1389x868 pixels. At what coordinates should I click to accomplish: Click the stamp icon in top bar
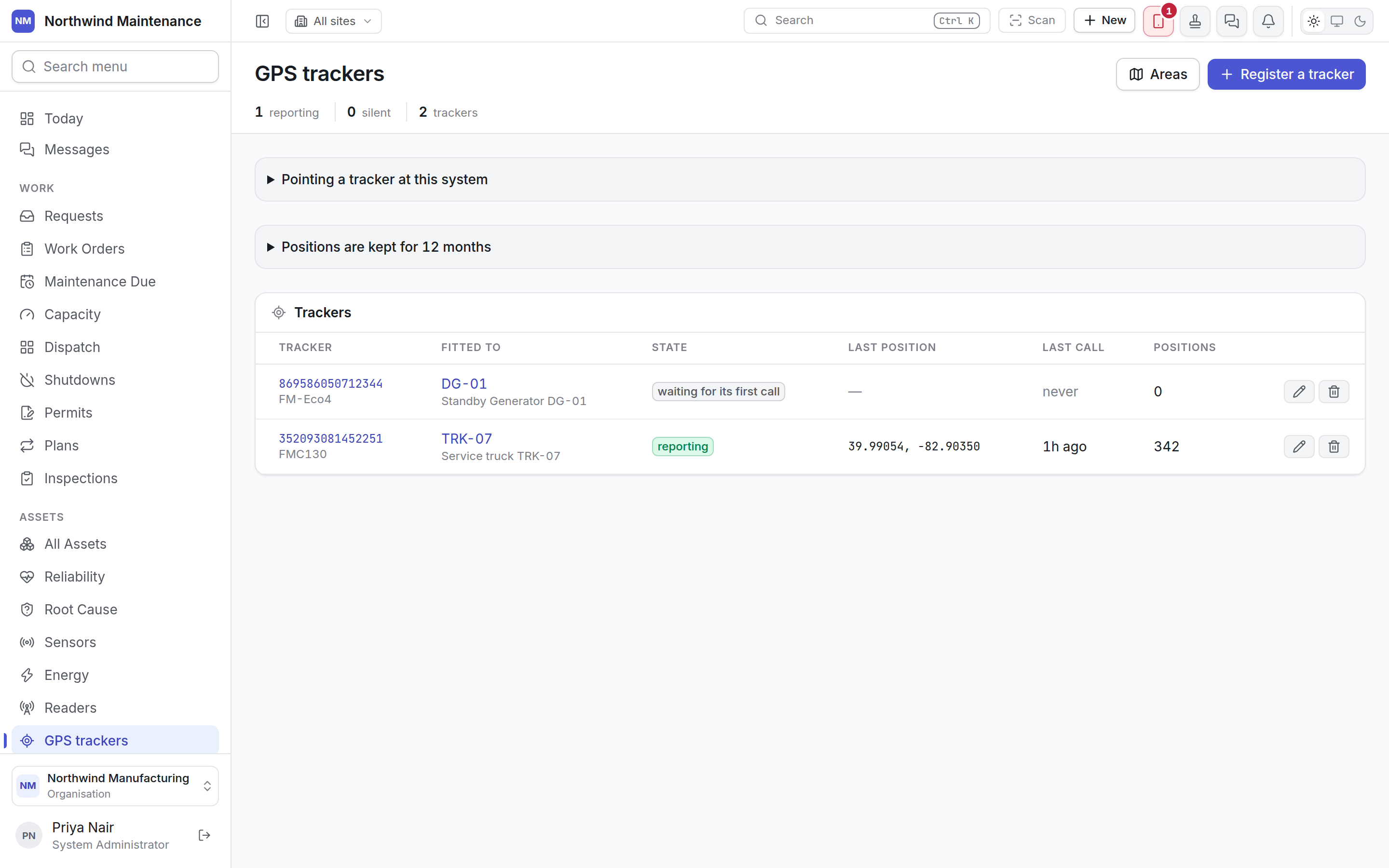(1195, 21)
